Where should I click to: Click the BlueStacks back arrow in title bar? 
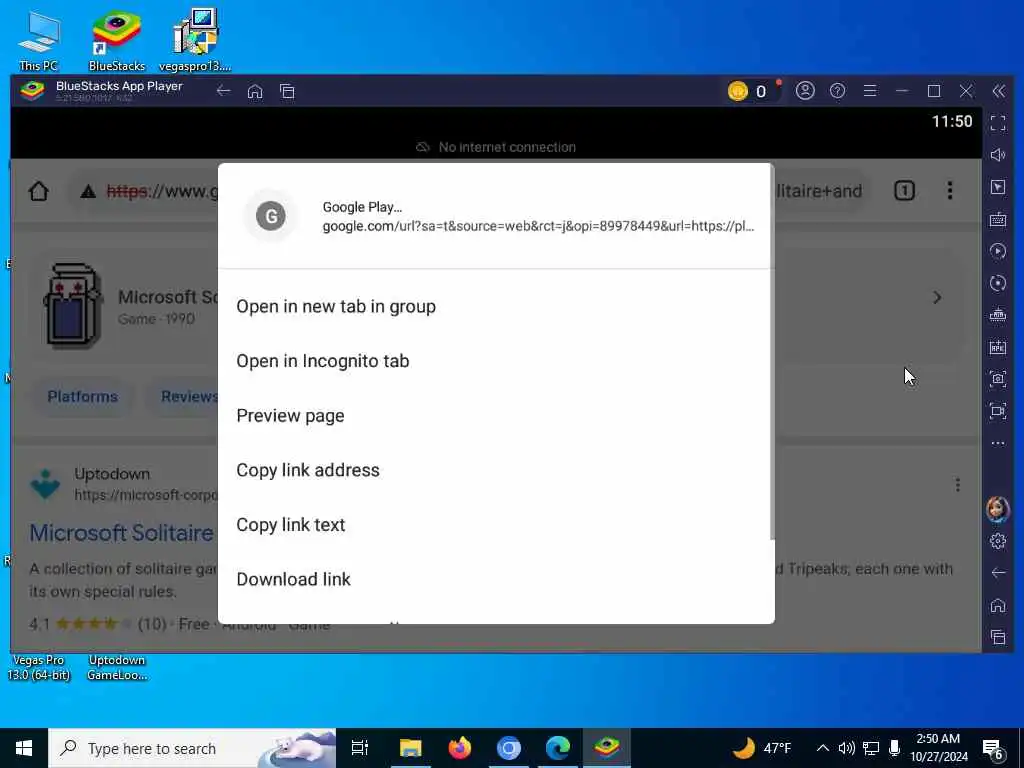coord(223,91)
